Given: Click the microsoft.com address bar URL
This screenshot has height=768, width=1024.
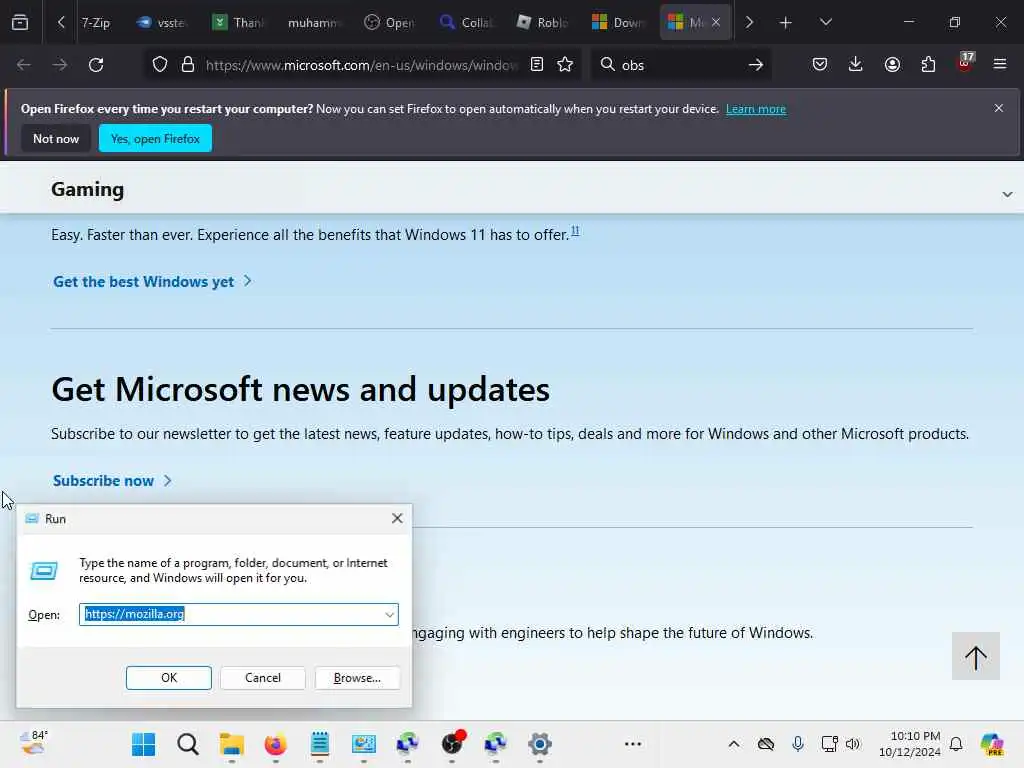Looking at the screenshot, I should point(361,65).
